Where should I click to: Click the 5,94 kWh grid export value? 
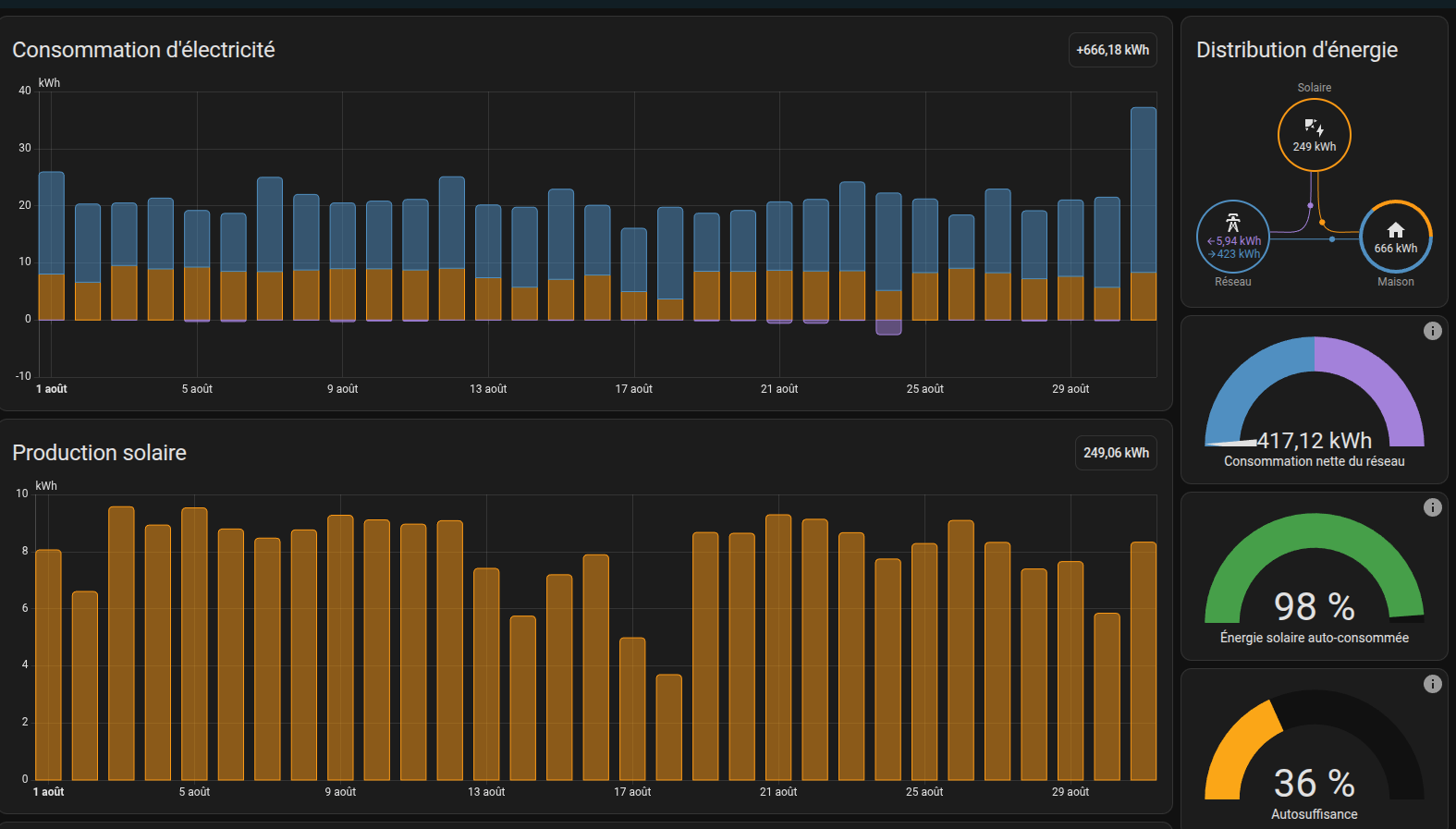[1238, 241]
